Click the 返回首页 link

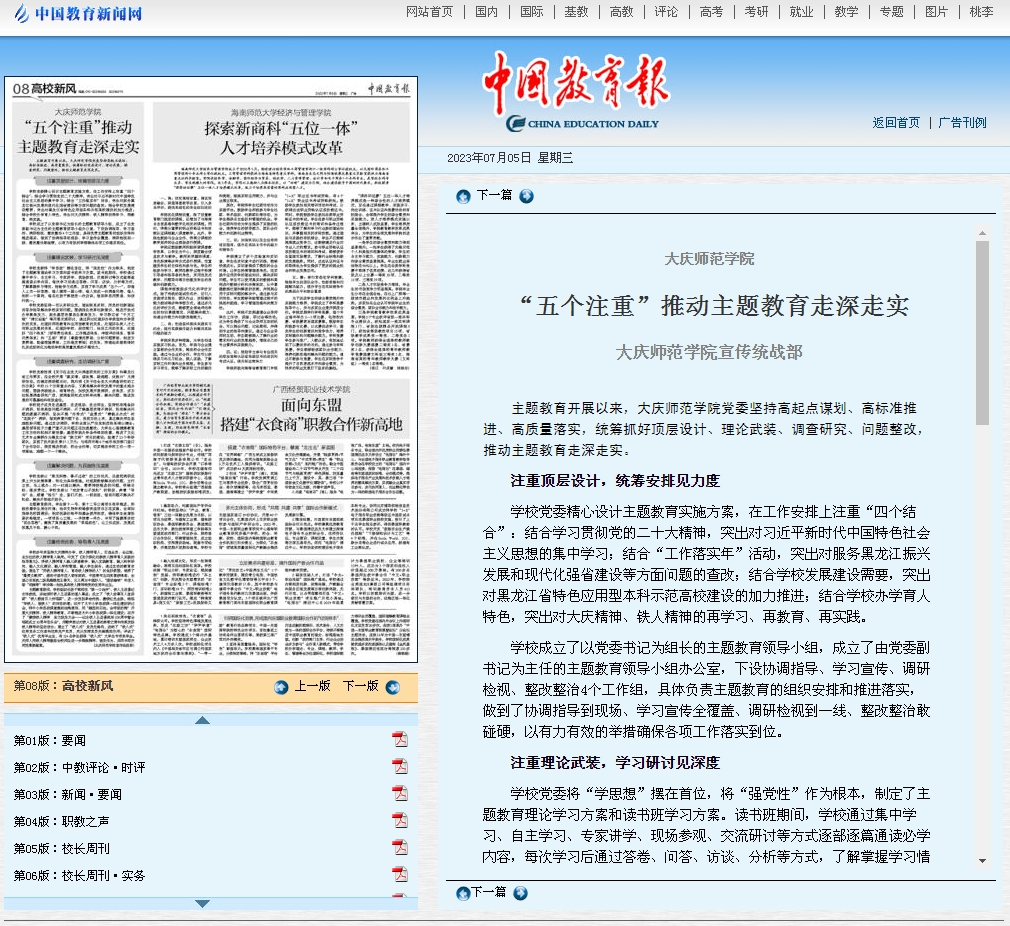[x=896, y=122]
